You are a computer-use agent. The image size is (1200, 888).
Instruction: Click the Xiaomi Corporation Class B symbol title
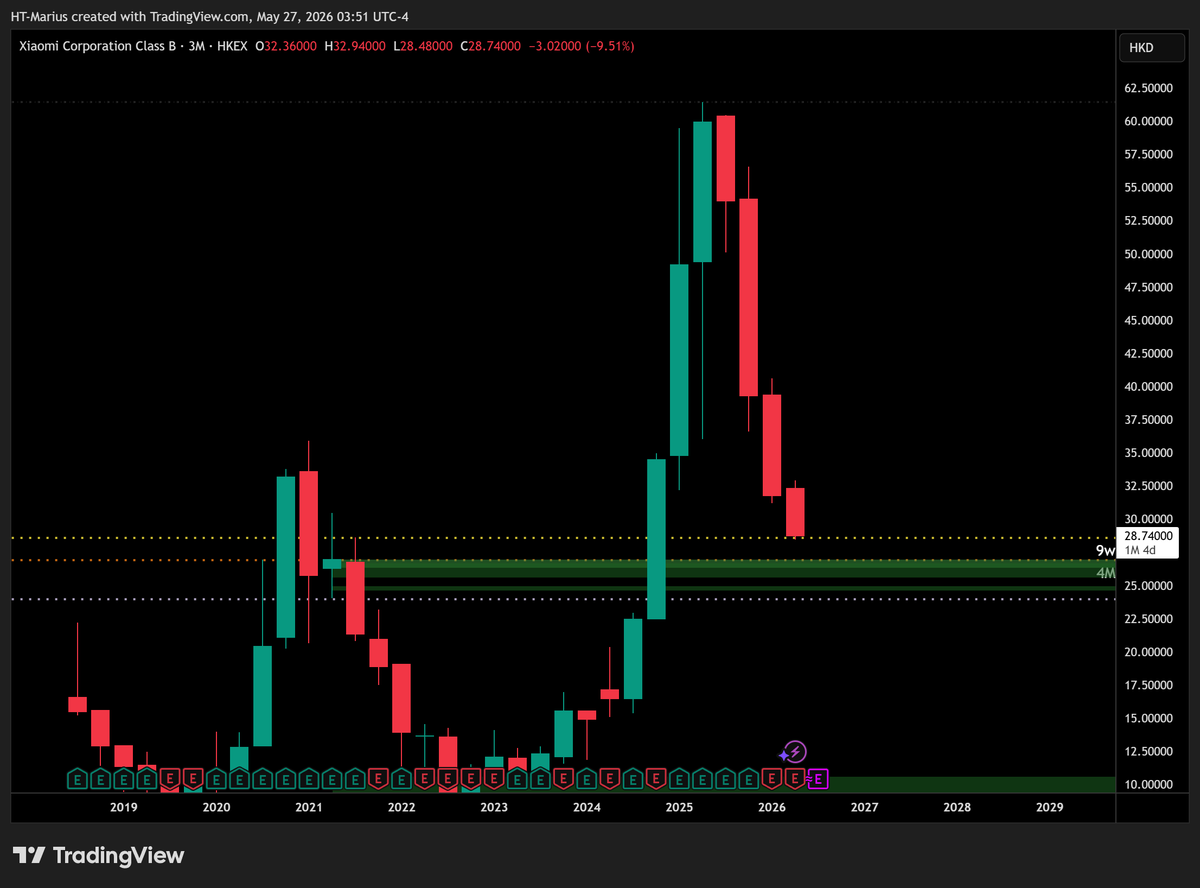point(95,46)
